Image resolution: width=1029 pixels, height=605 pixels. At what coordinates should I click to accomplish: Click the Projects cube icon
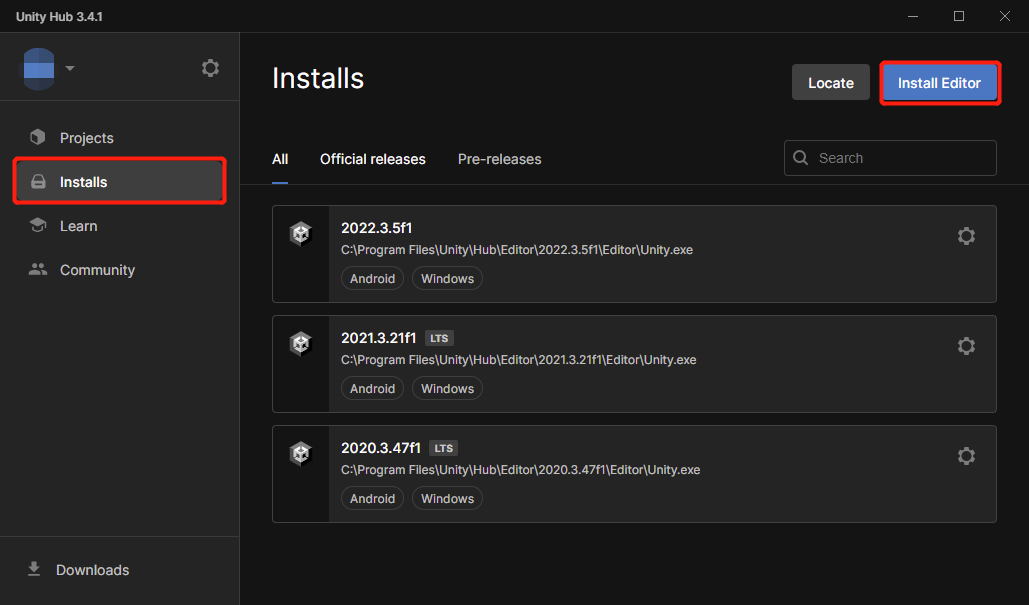pyautogui.click(x=38, y=137)
